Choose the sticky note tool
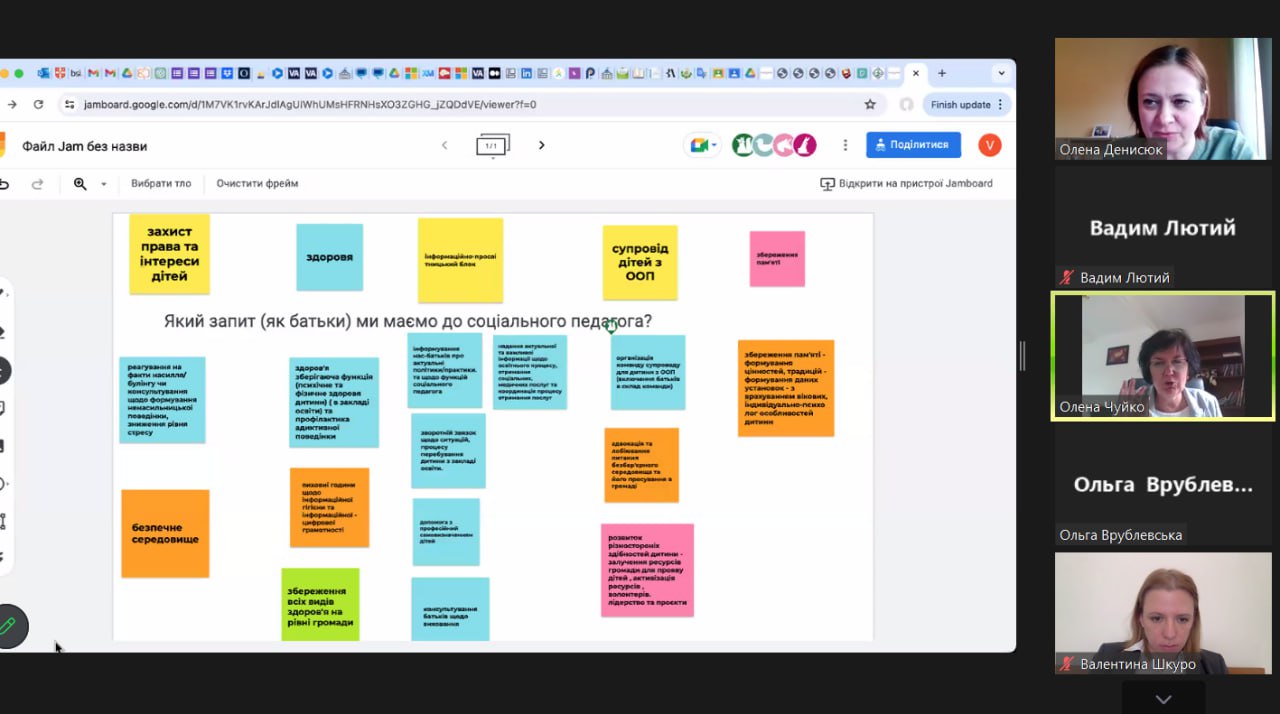The width and height of the screenshot is (1280, 714). tap(3, 408)
